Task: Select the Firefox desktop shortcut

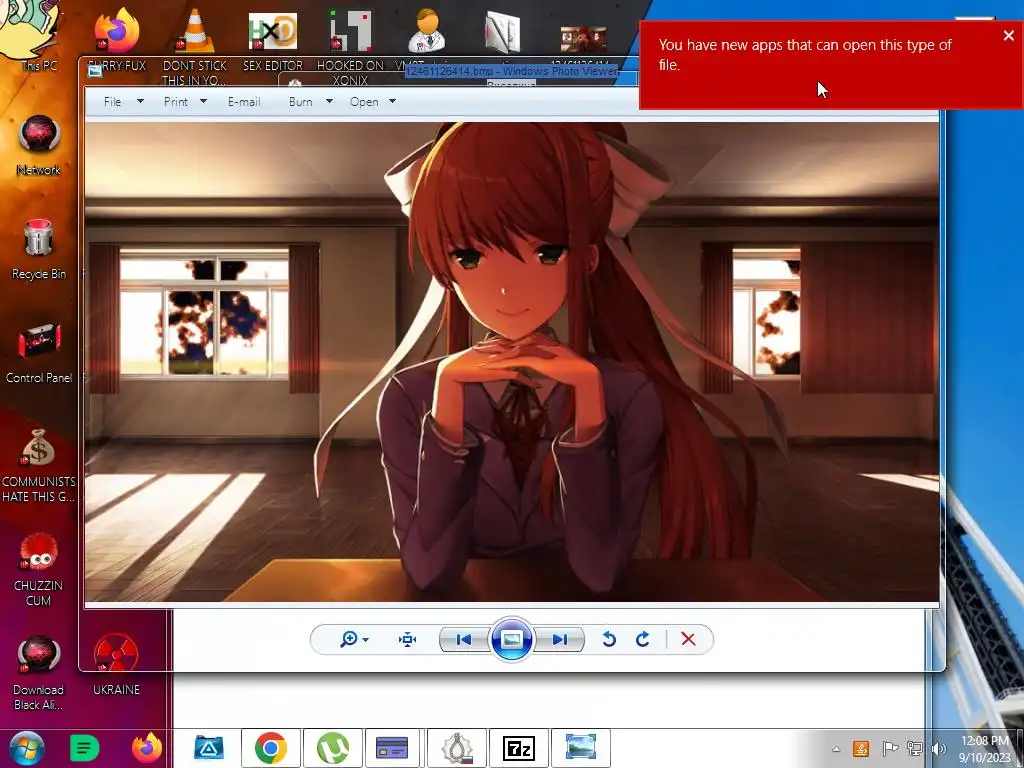Action: pos(117,39)
